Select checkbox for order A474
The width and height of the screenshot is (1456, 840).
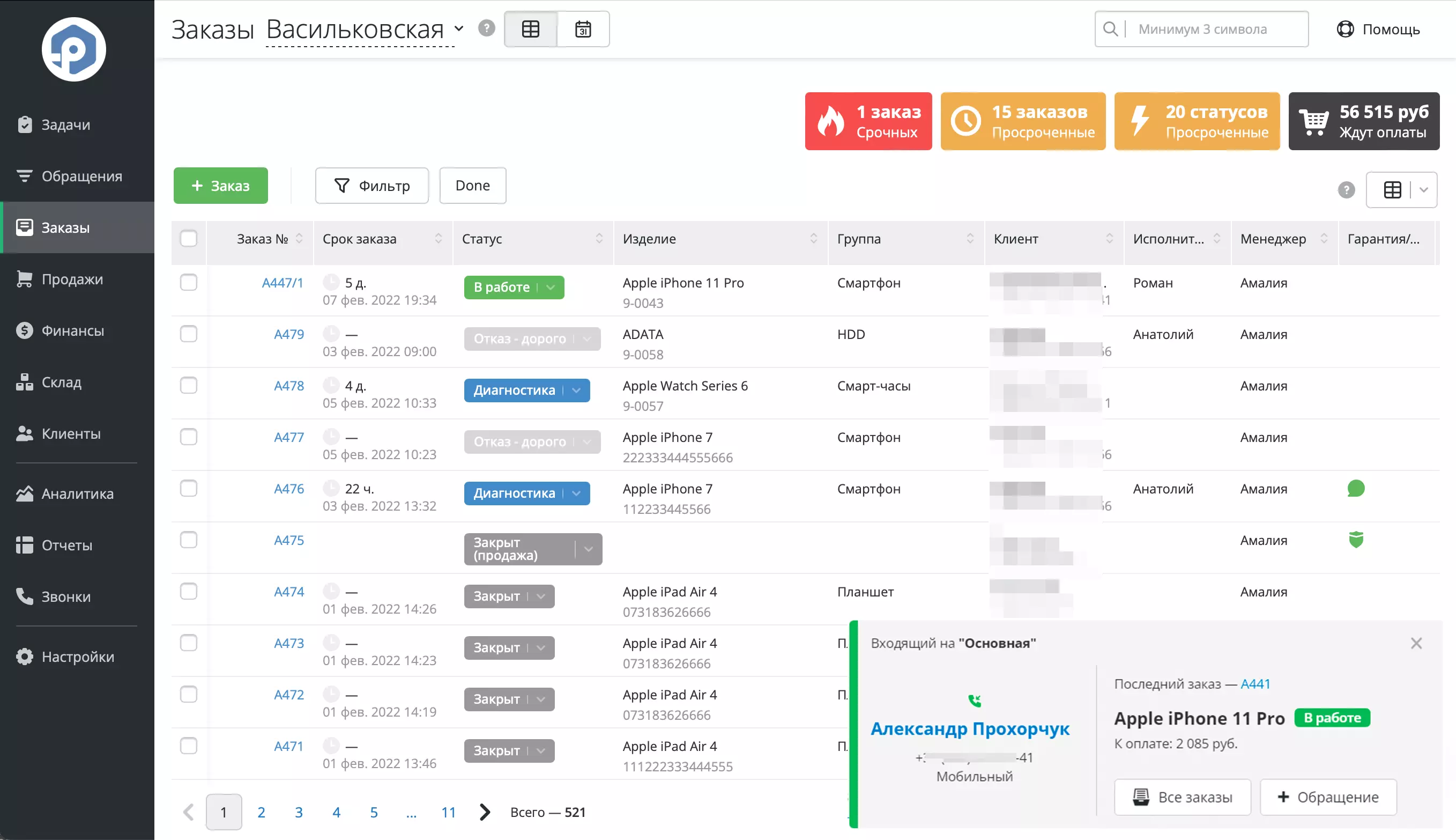pos(189,591)
